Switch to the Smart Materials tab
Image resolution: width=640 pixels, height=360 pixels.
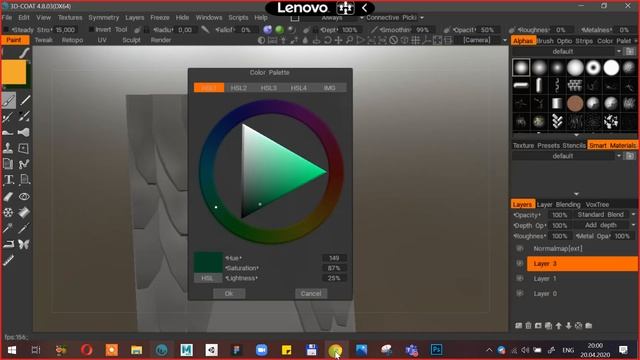click(x=612, y=145)
